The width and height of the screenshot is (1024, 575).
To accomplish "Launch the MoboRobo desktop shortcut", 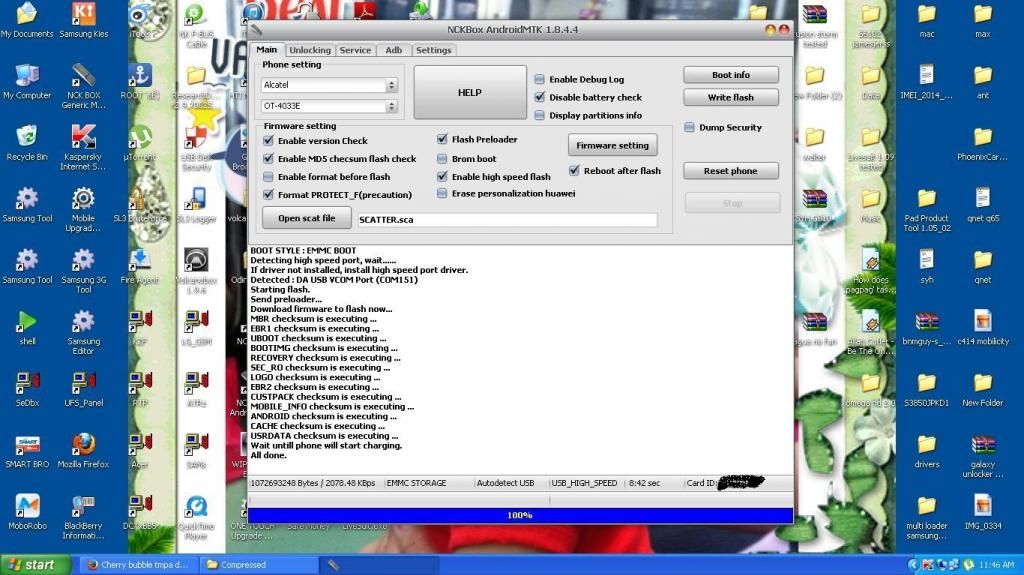I will (x=27, y=508).
